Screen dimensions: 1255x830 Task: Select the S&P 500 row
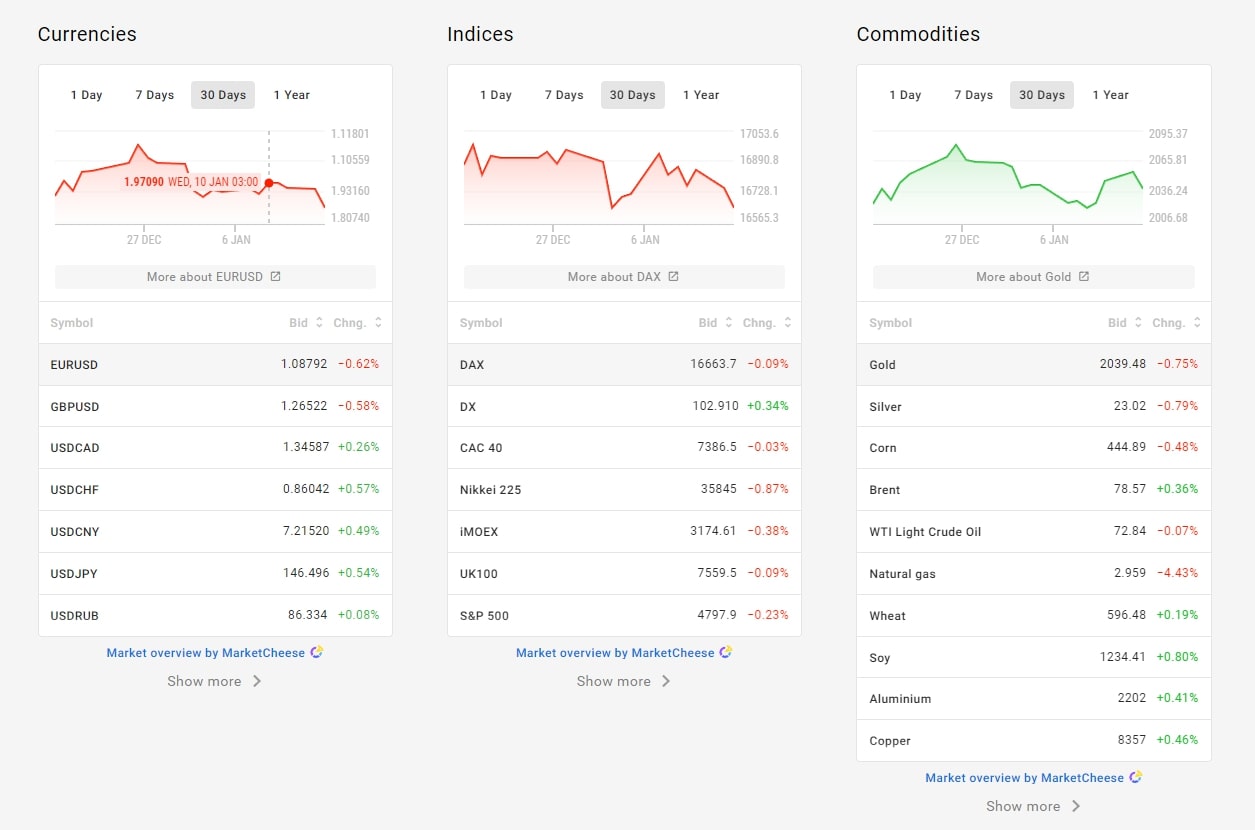[624, 615]
